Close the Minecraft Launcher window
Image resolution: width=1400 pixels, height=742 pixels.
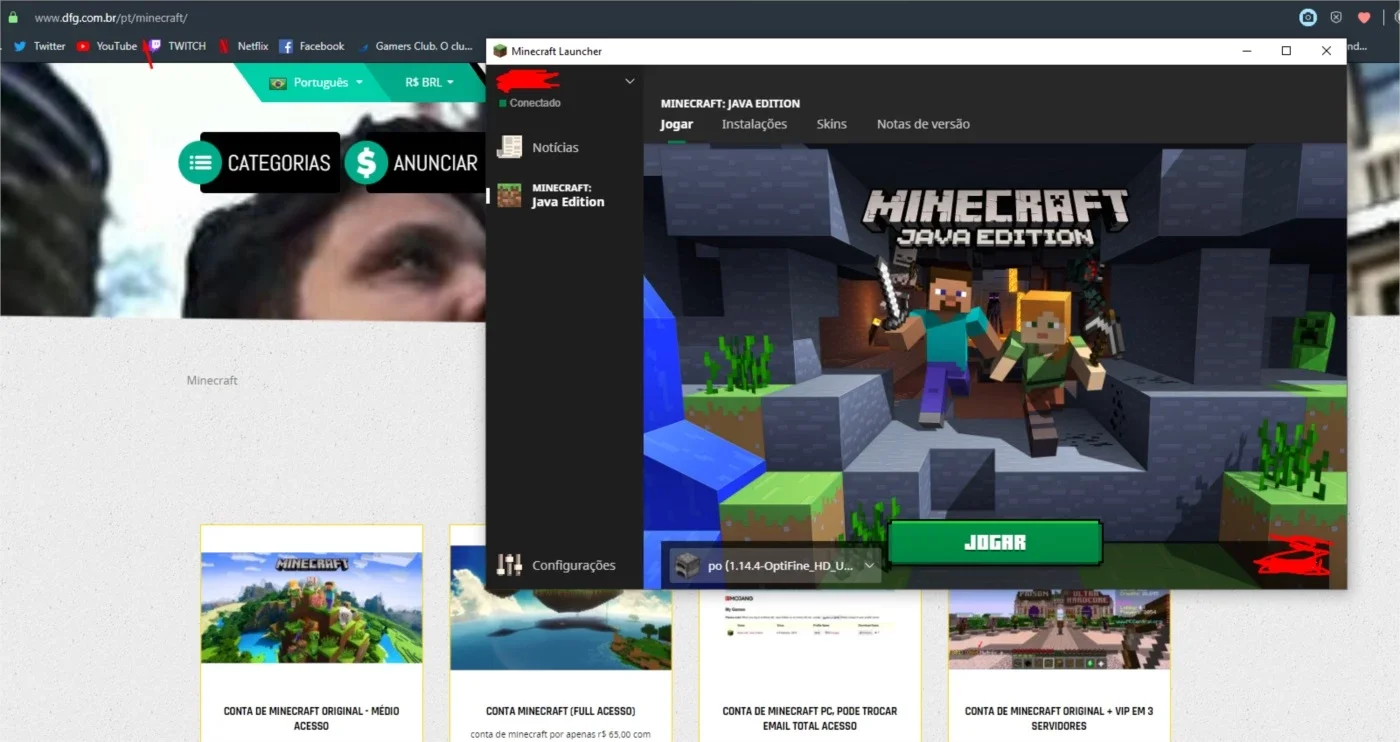[x=1326, y=51]
